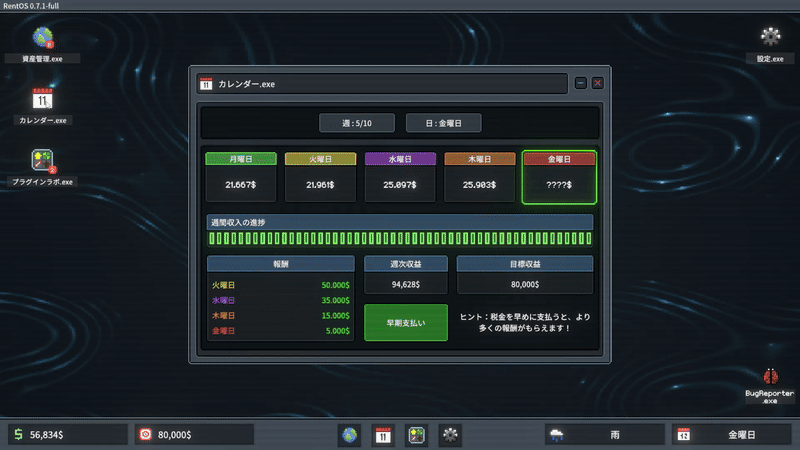The height and width of the screenshot is (450, 800).
Task: Click the settings gear in the taskbar
Action: [x=450, y=435]
